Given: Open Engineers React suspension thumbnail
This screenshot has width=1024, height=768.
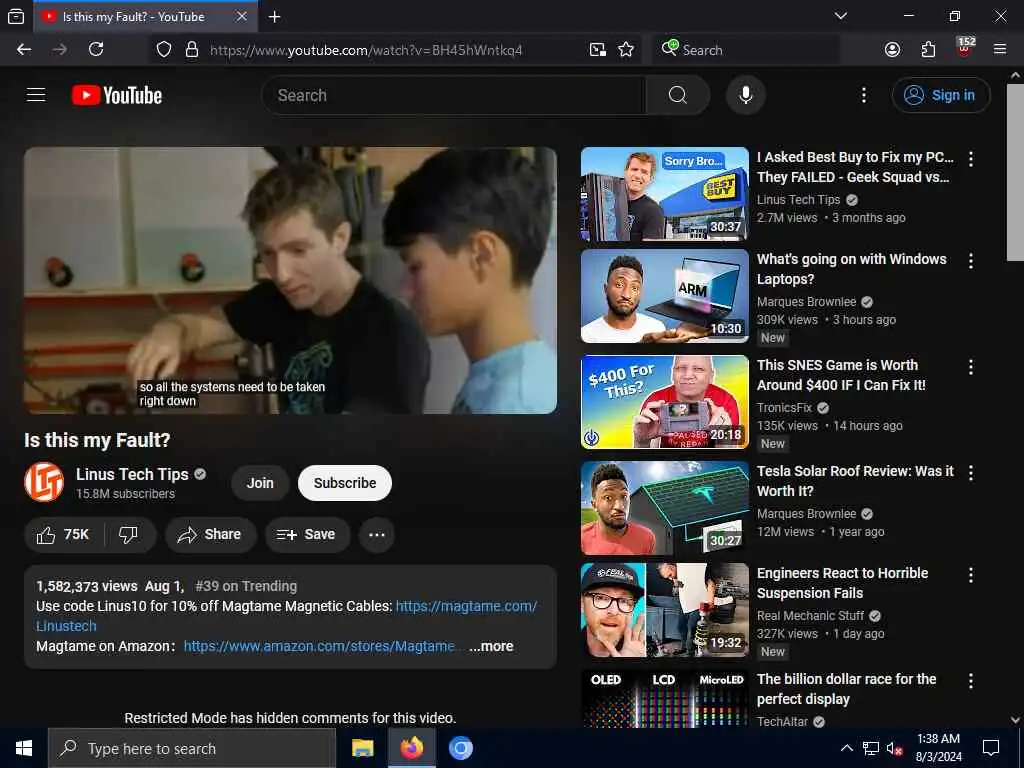Looking at the screenshot, I should pos(665,610).
